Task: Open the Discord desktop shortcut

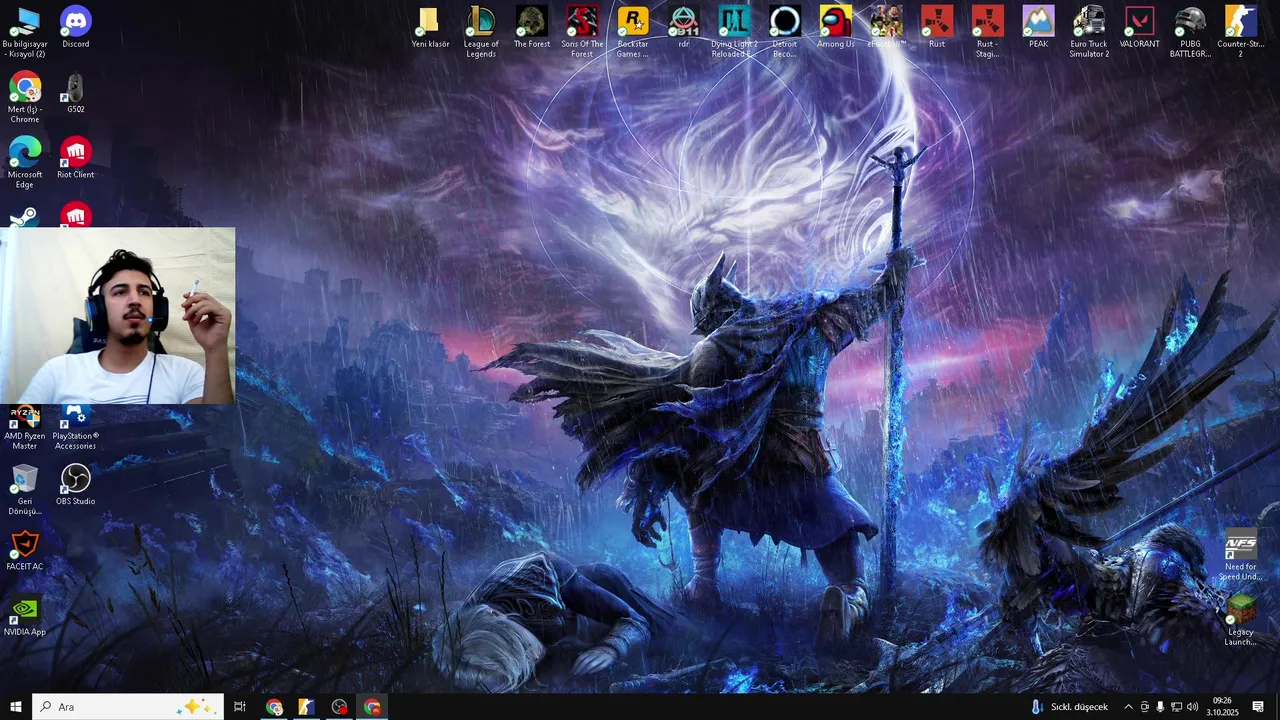Action: tap(75, 27)
